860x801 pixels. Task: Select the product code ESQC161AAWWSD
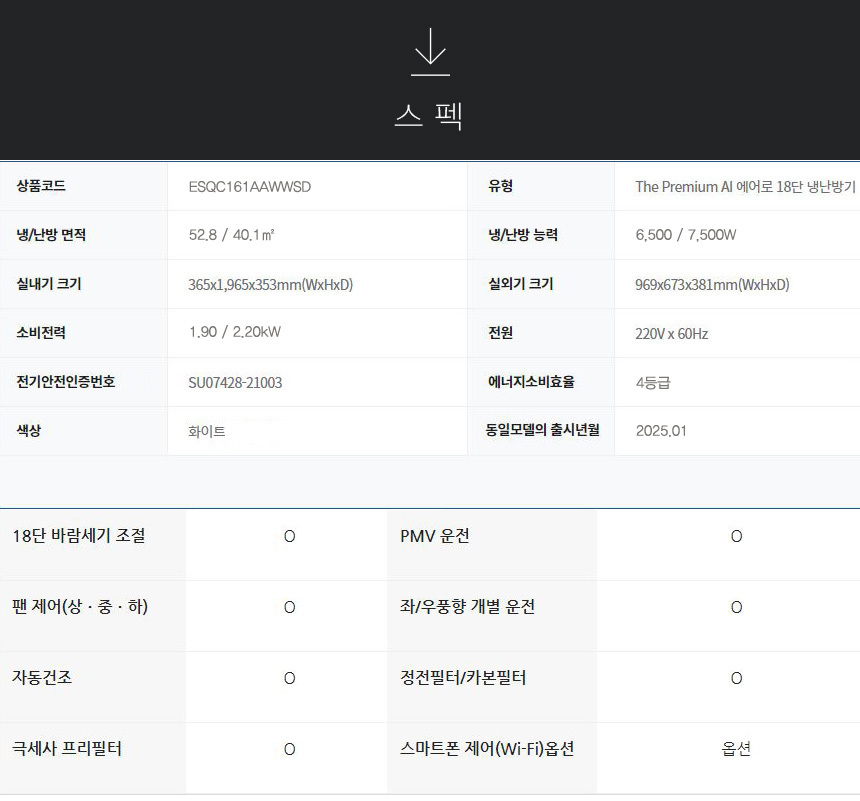click(249, 187)
